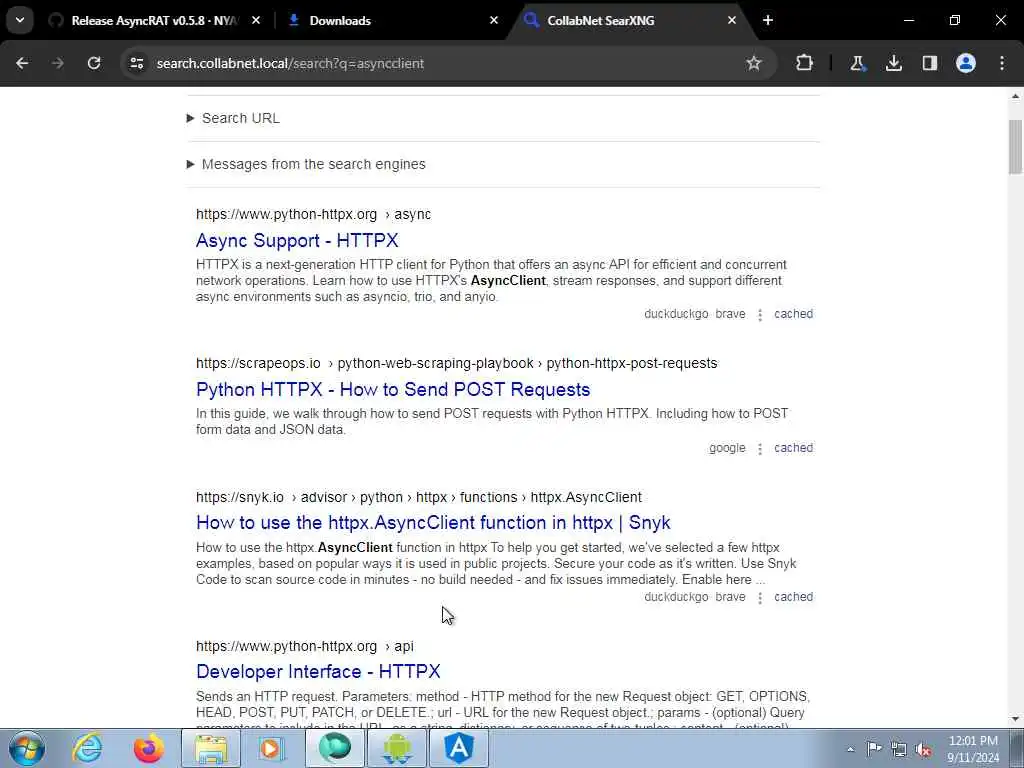Open more options dots for Snyk result
This screenshot has width=1024, height=768.
(x=760, y=598)
